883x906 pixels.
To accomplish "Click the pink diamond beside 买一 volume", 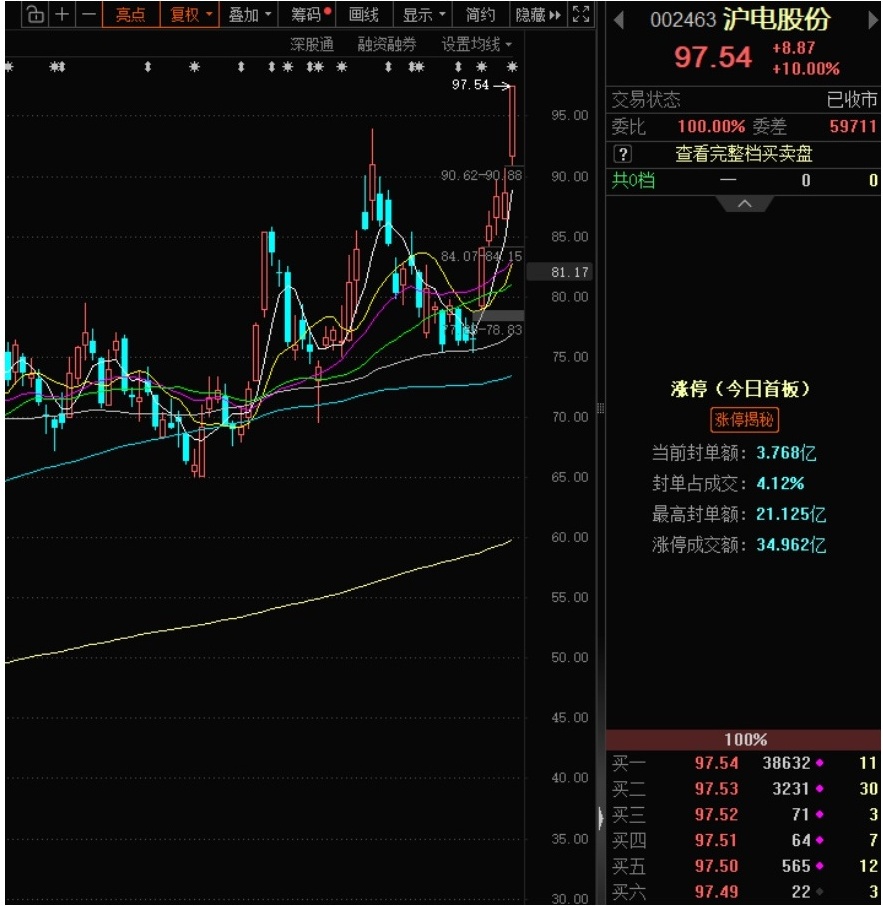I will 821,763.
